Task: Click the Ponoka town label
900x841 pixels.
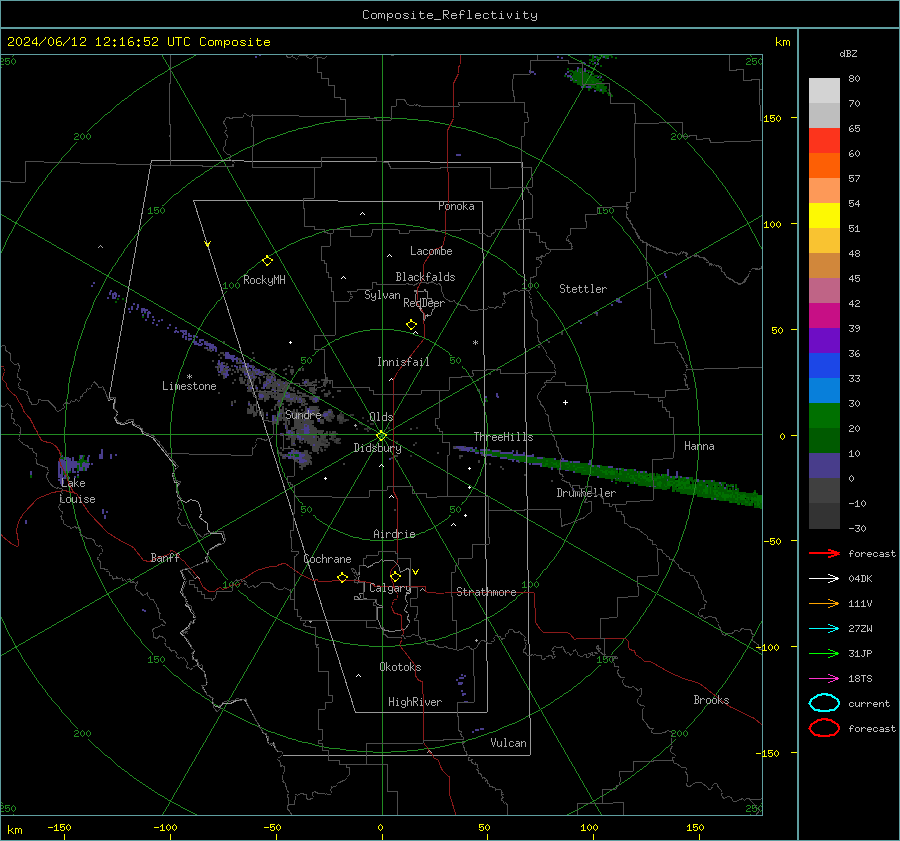Action: (456, 206)
